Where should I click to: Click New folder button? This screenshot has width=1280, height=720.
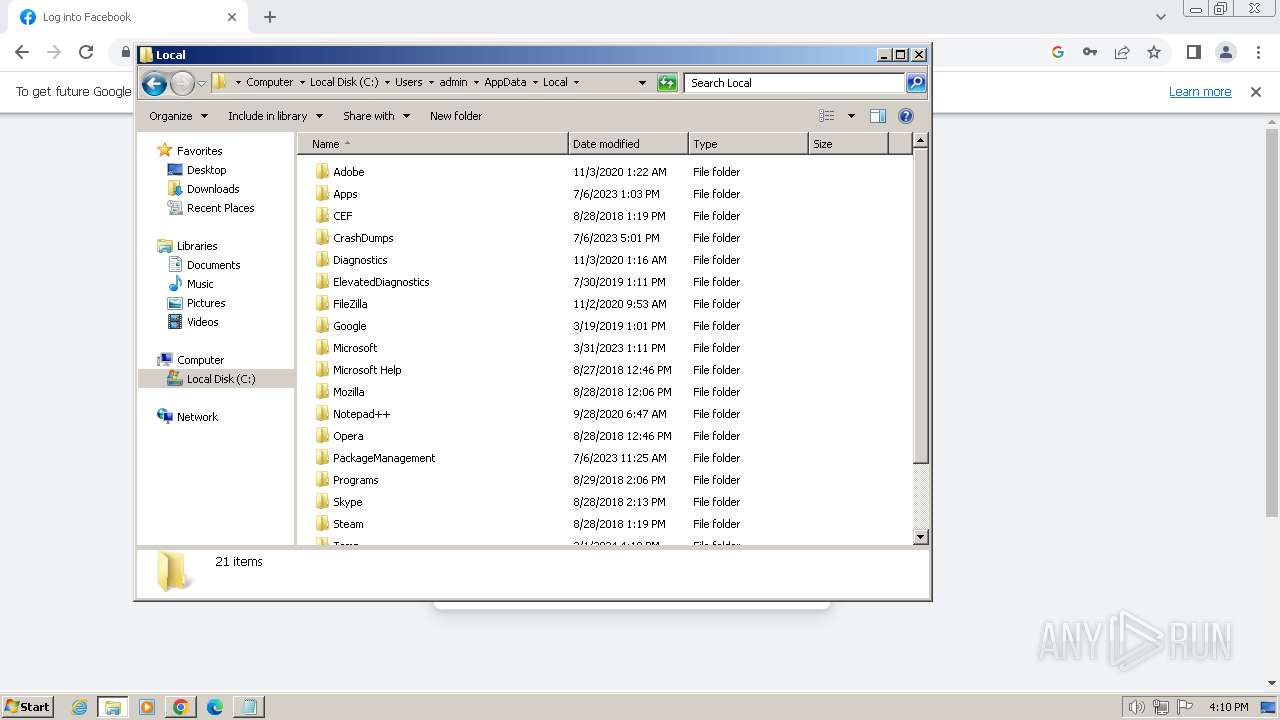tap(456, 116)
